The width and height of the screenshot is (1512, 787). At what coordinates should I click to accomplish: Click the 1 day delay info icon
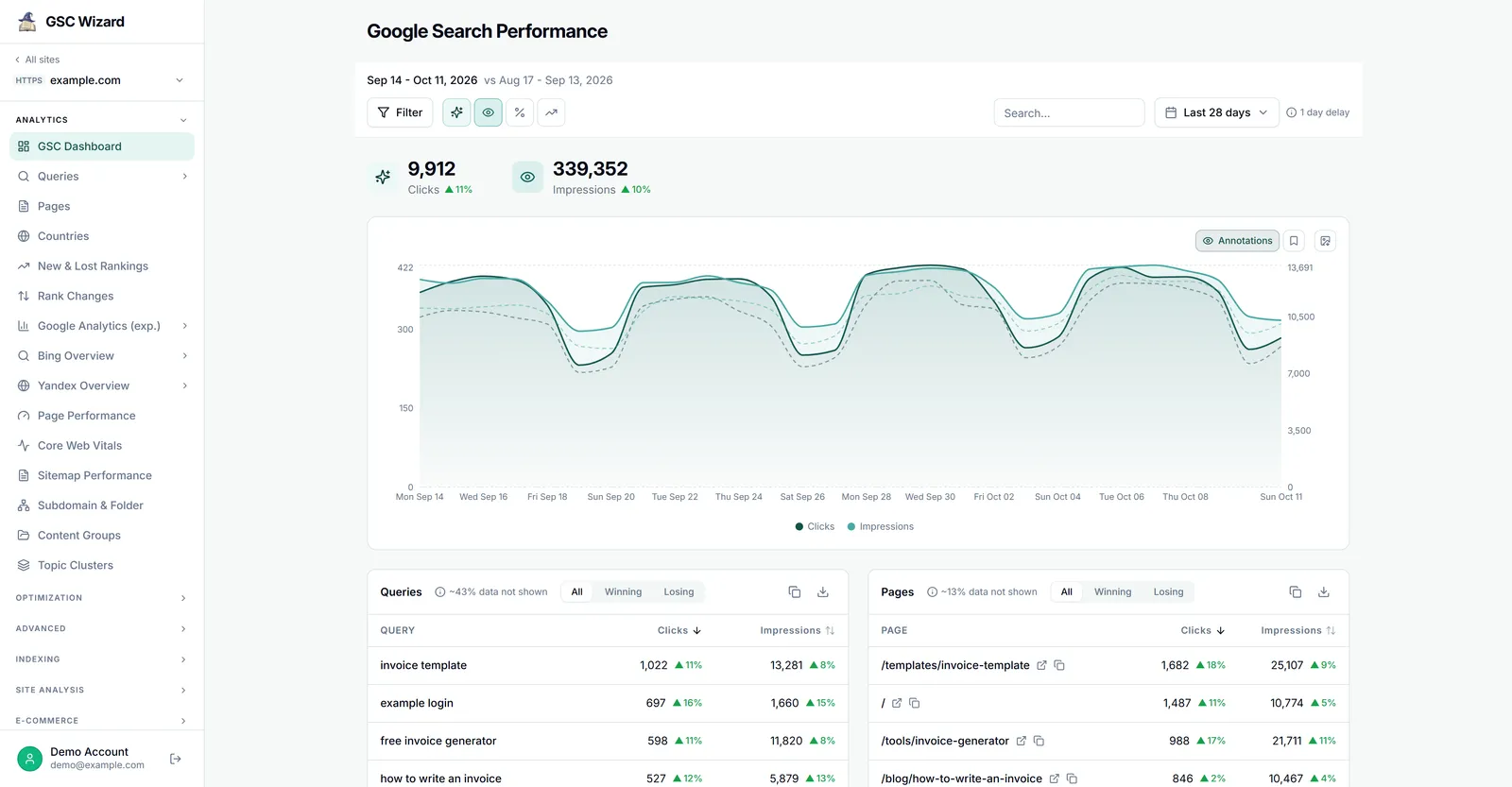click(x=1291, y=112)
